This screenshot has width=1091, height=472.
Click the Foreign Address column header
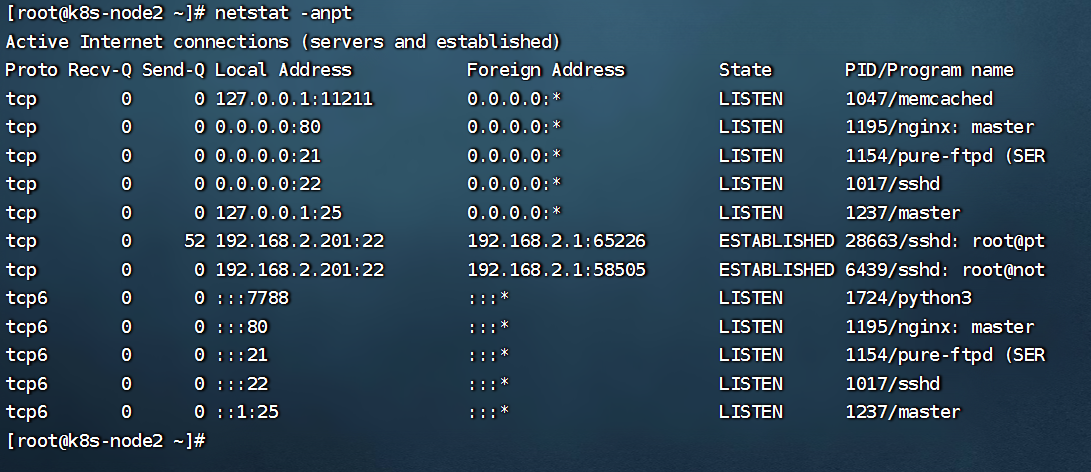point(546,70)
